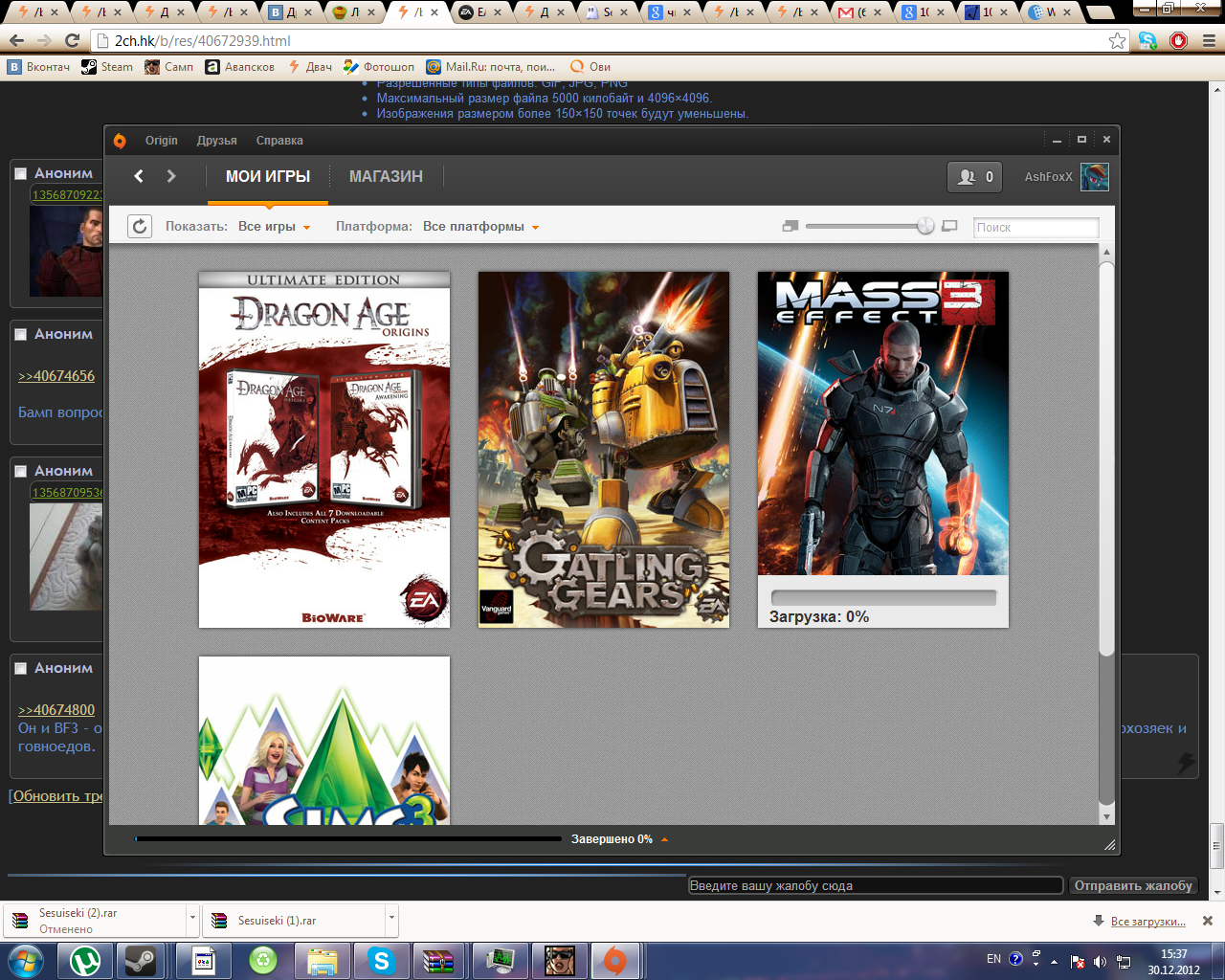
Task: Go forward with Origin's right arrow
Action: tap(171, 176)
